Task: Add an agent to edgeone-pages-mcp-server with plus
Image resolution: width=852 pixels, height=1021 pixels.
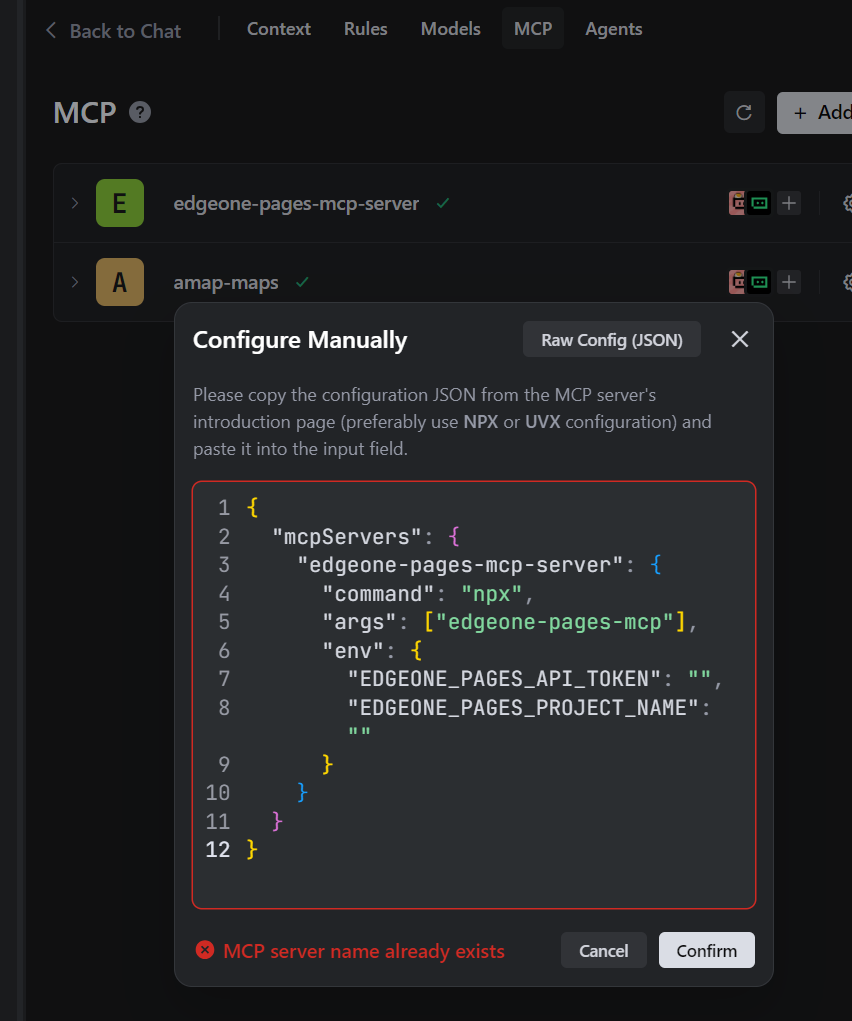Action: [x=789, y=203]
